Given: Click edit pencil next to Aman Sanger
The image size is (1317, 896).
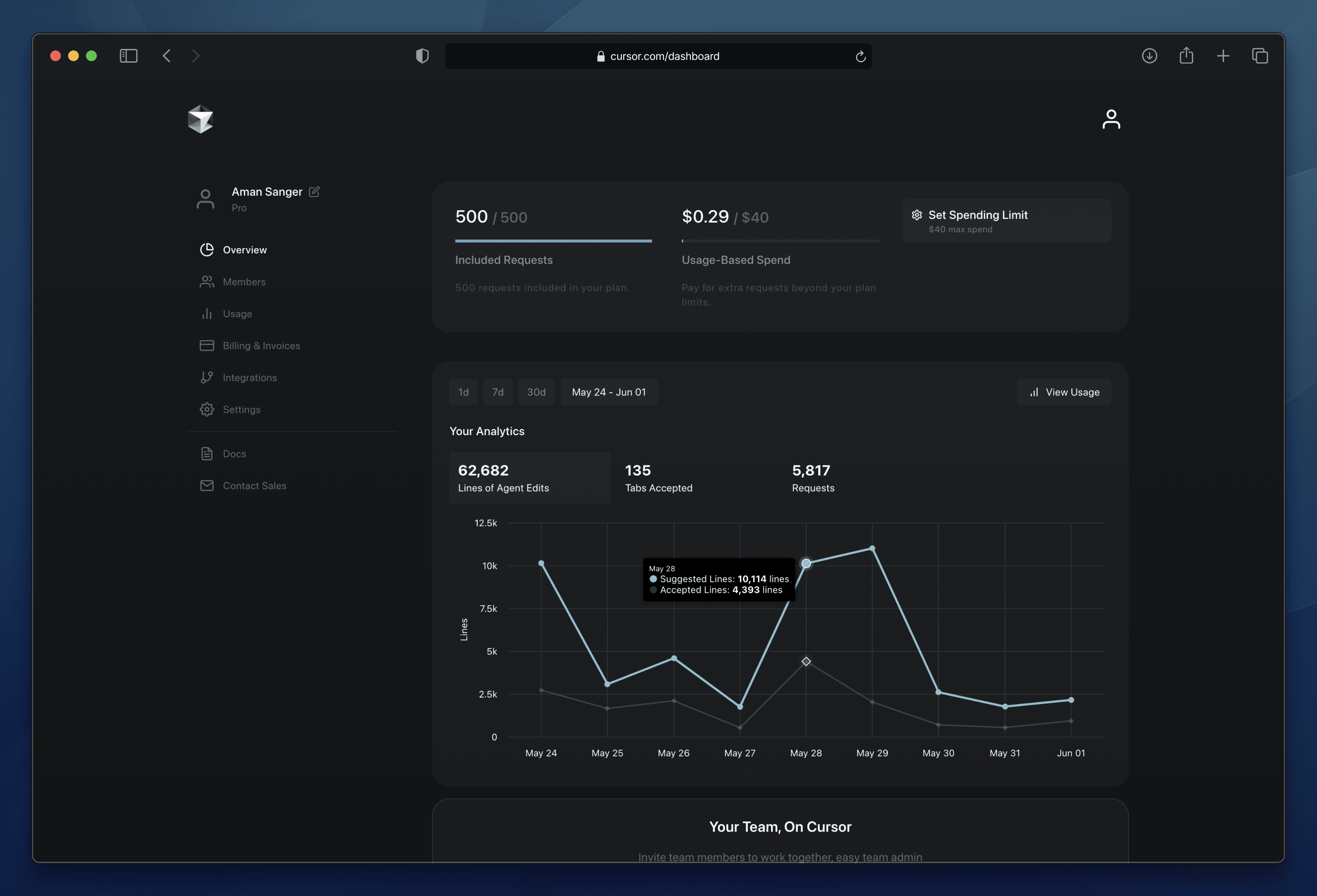Looking at the screenshot, I should [x=315, y=192].
